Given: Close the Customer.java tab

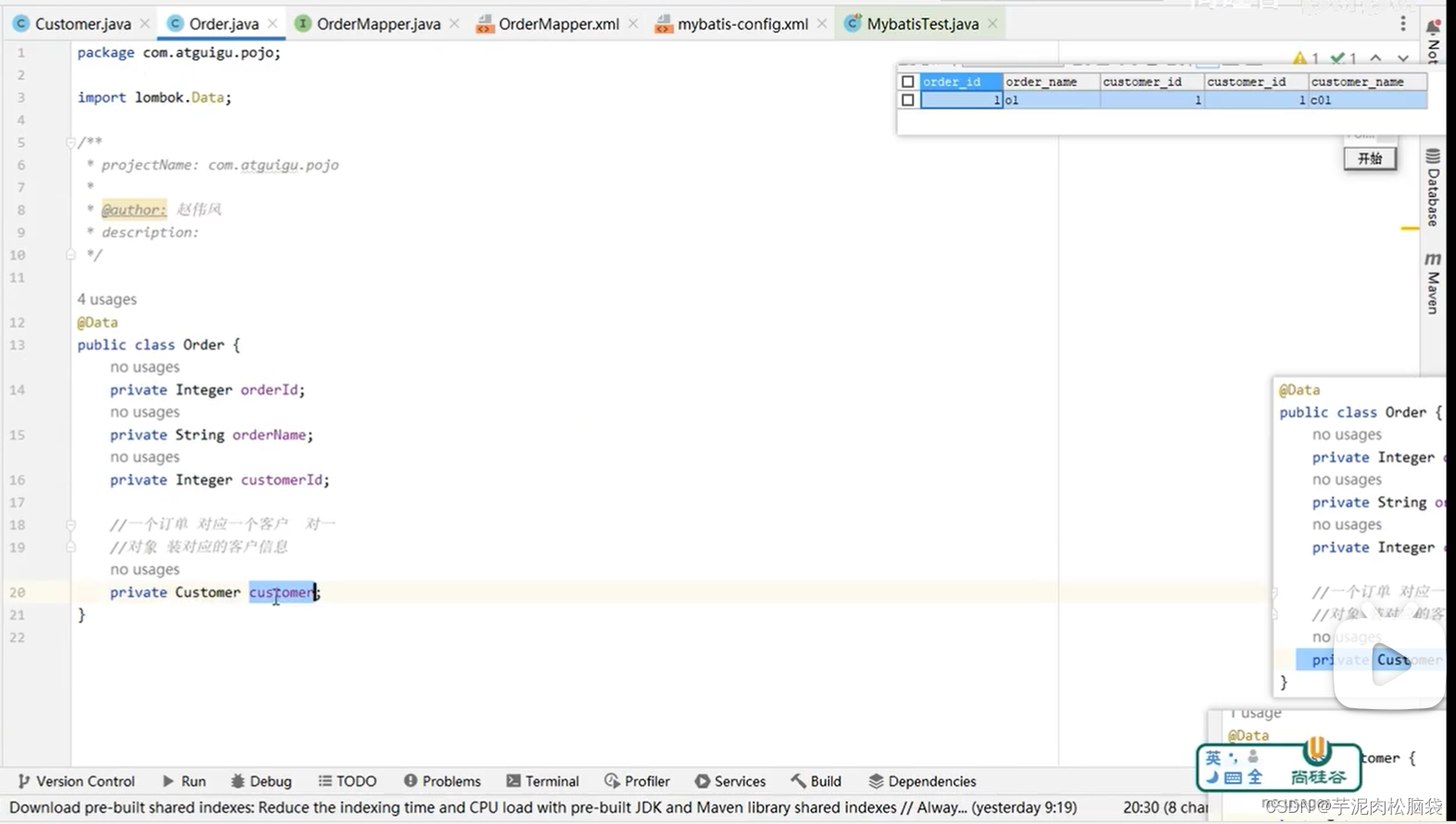Looking at the screenshot, I should (145, 24).
